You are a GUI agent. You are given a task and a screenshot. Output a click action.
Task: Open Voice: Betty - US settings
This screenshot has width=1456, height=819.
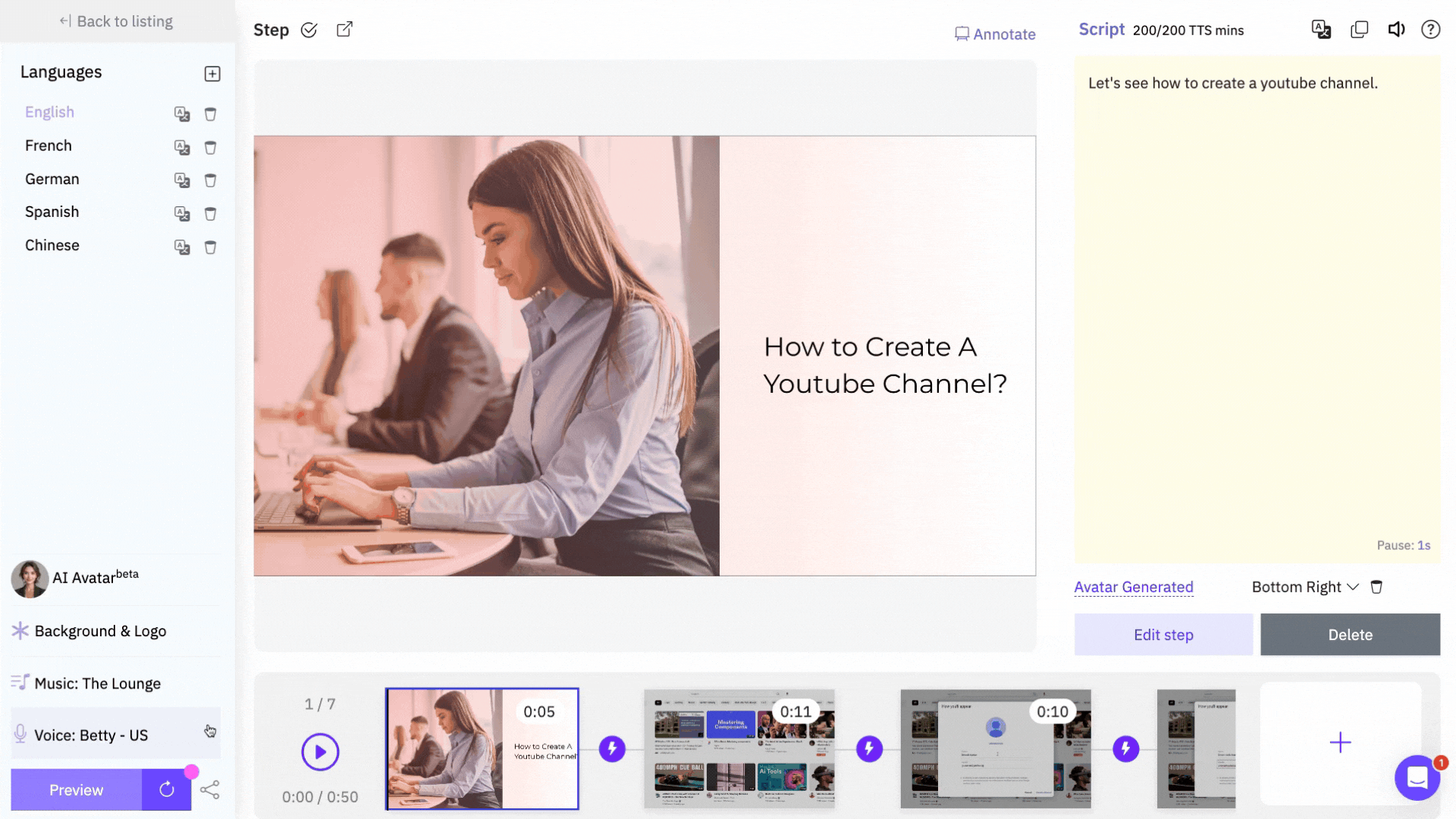pos(115,734)
